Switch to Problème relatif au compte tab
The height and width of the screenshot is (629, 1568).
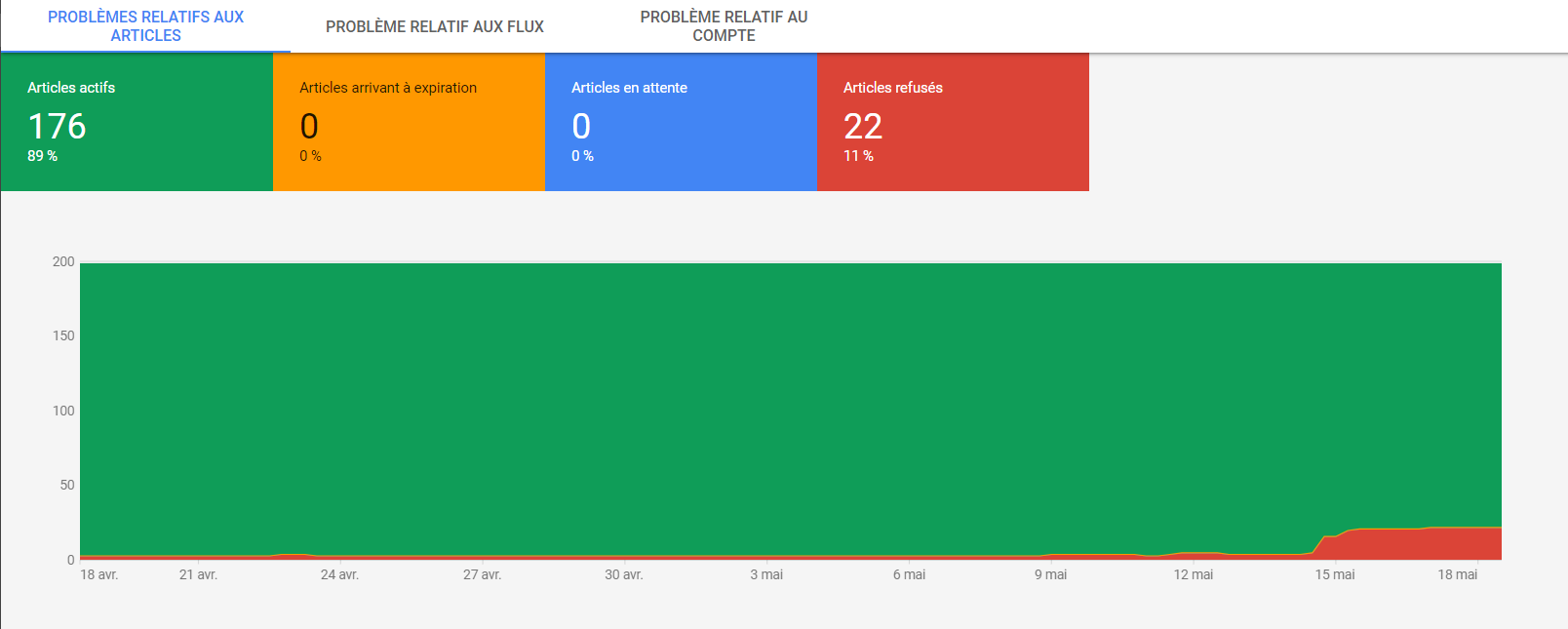[724, 26]
